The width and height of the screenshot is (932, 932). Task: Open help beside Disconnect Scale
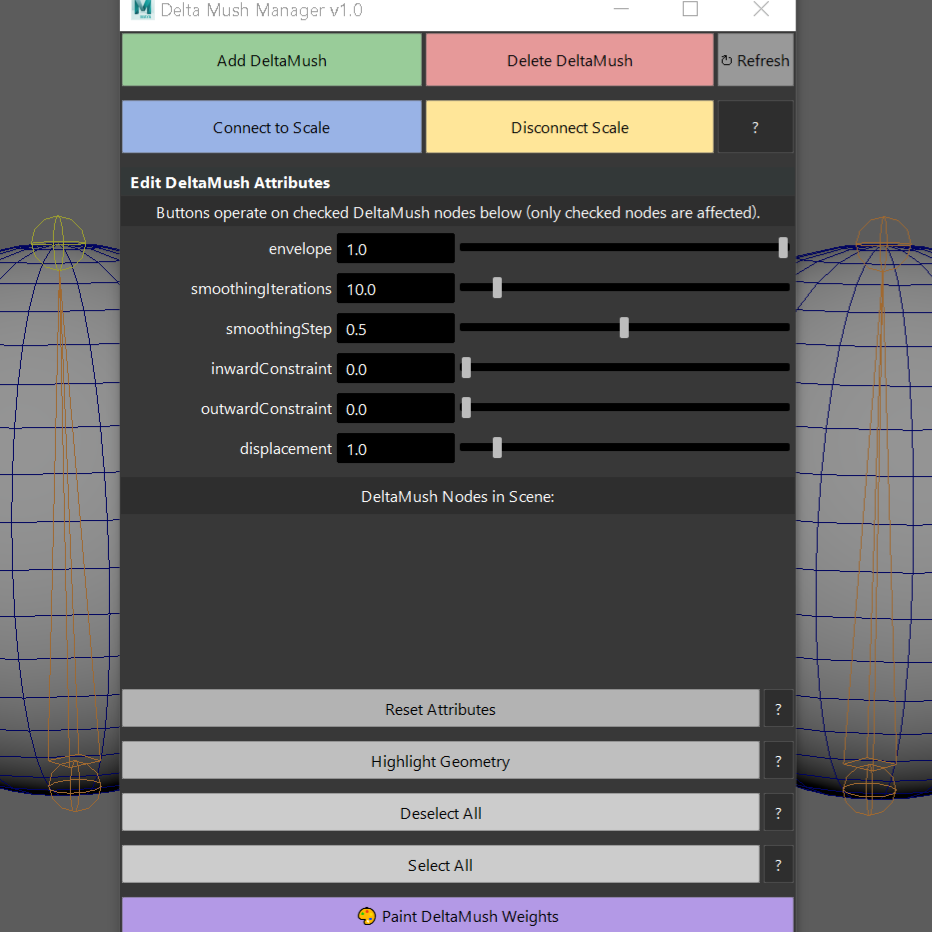click(755, 127)
